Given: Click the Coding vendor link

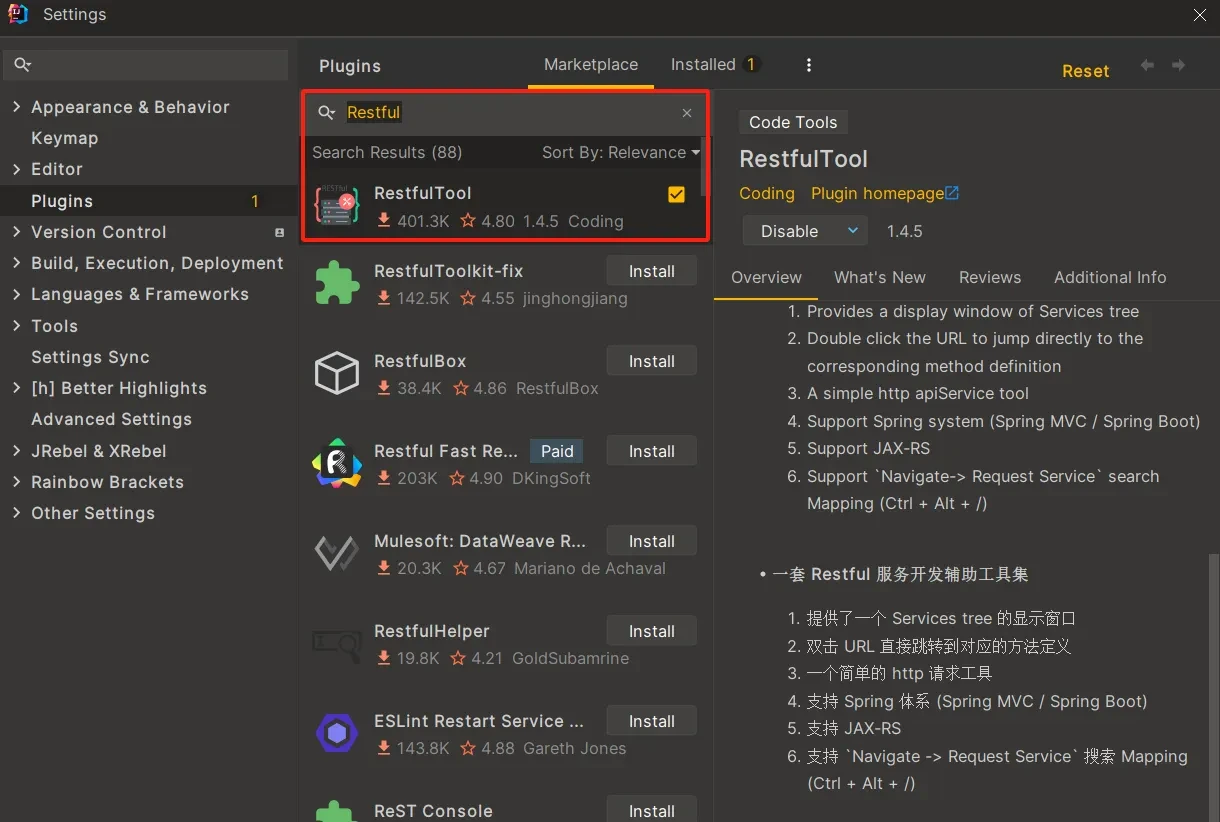Looking at the screenshot, I should pos(767,193).
